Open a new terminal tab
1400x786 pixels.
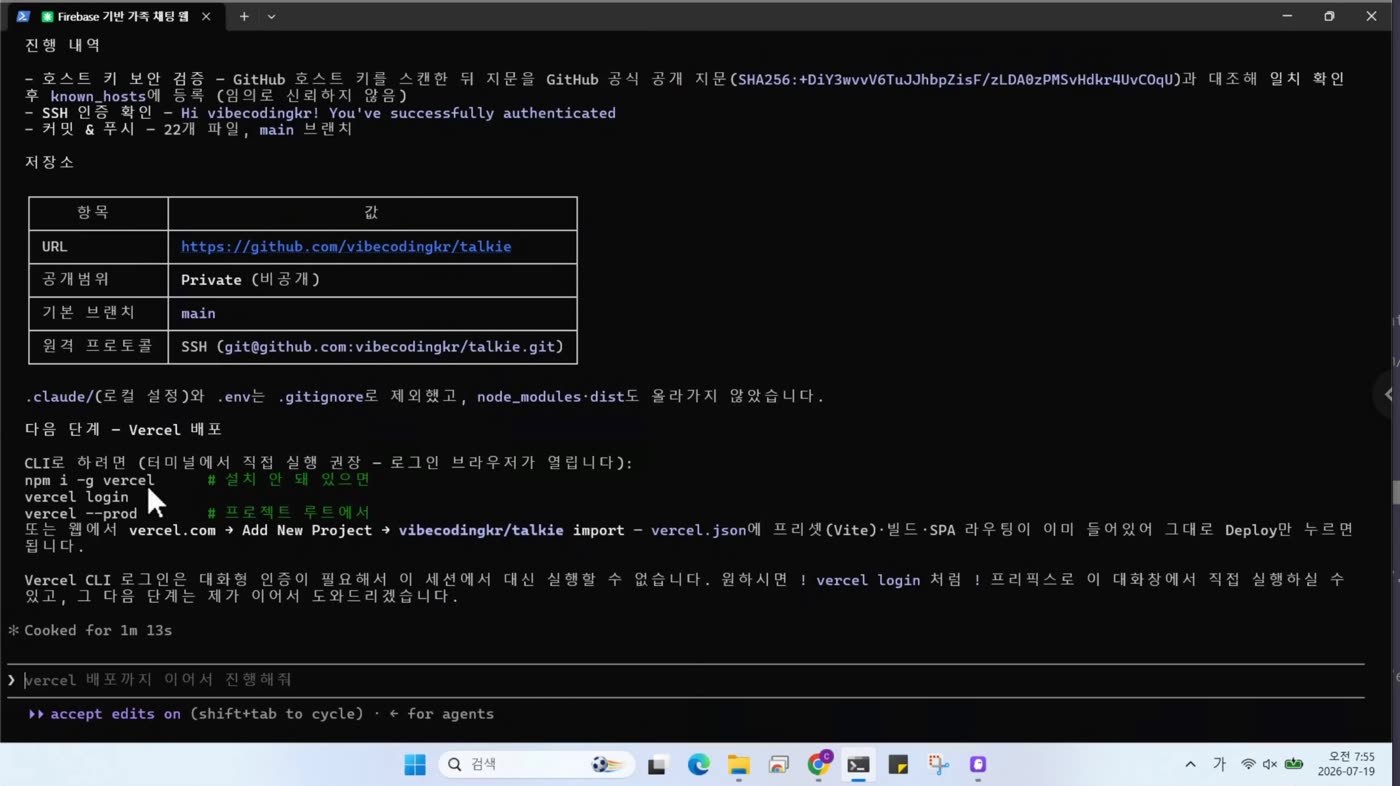pos(244,16)
